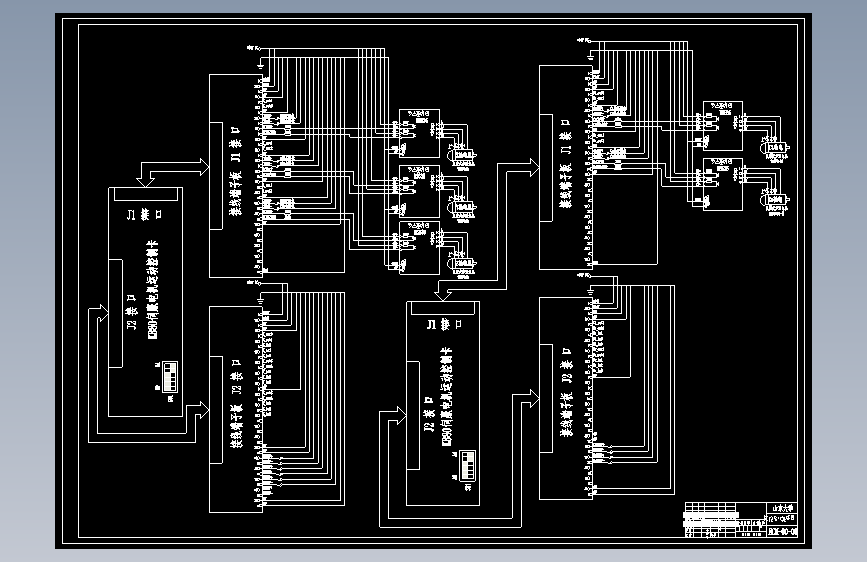The image size is (867, 562).
Task: Click the top motor symbol in the center group
Action: point(461,155)
